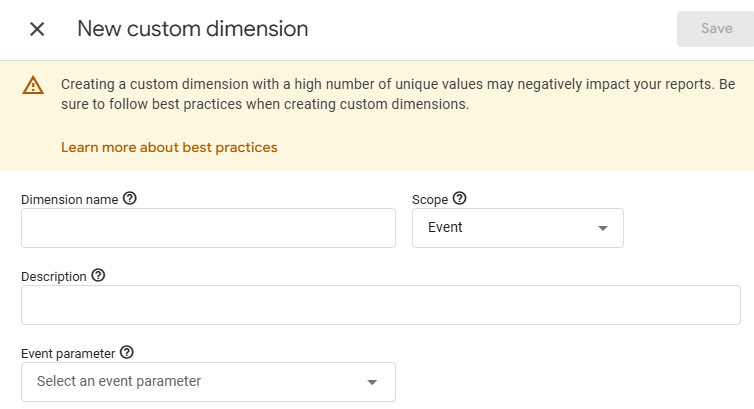
Task: Show help for Description
Action: click(x=98, y=275)
